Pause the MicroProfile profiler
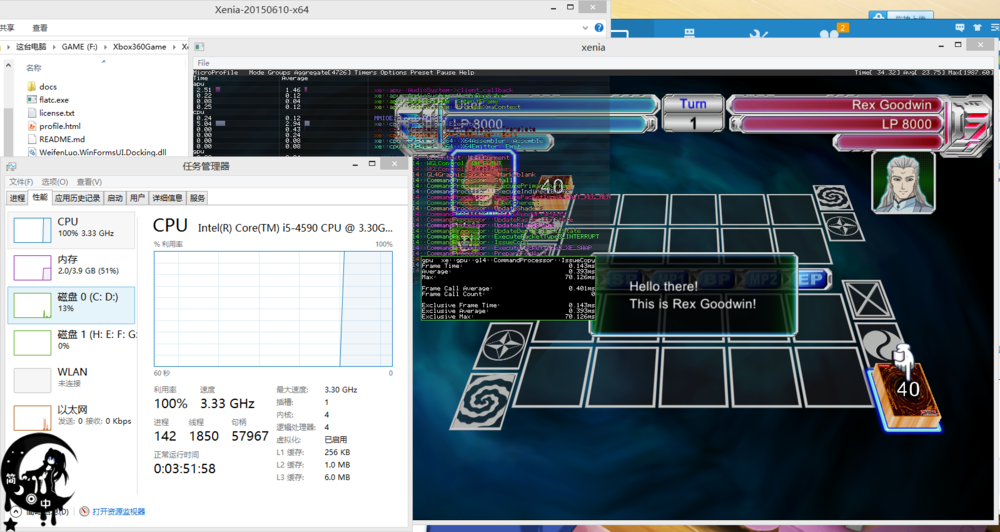 (446, 73)
